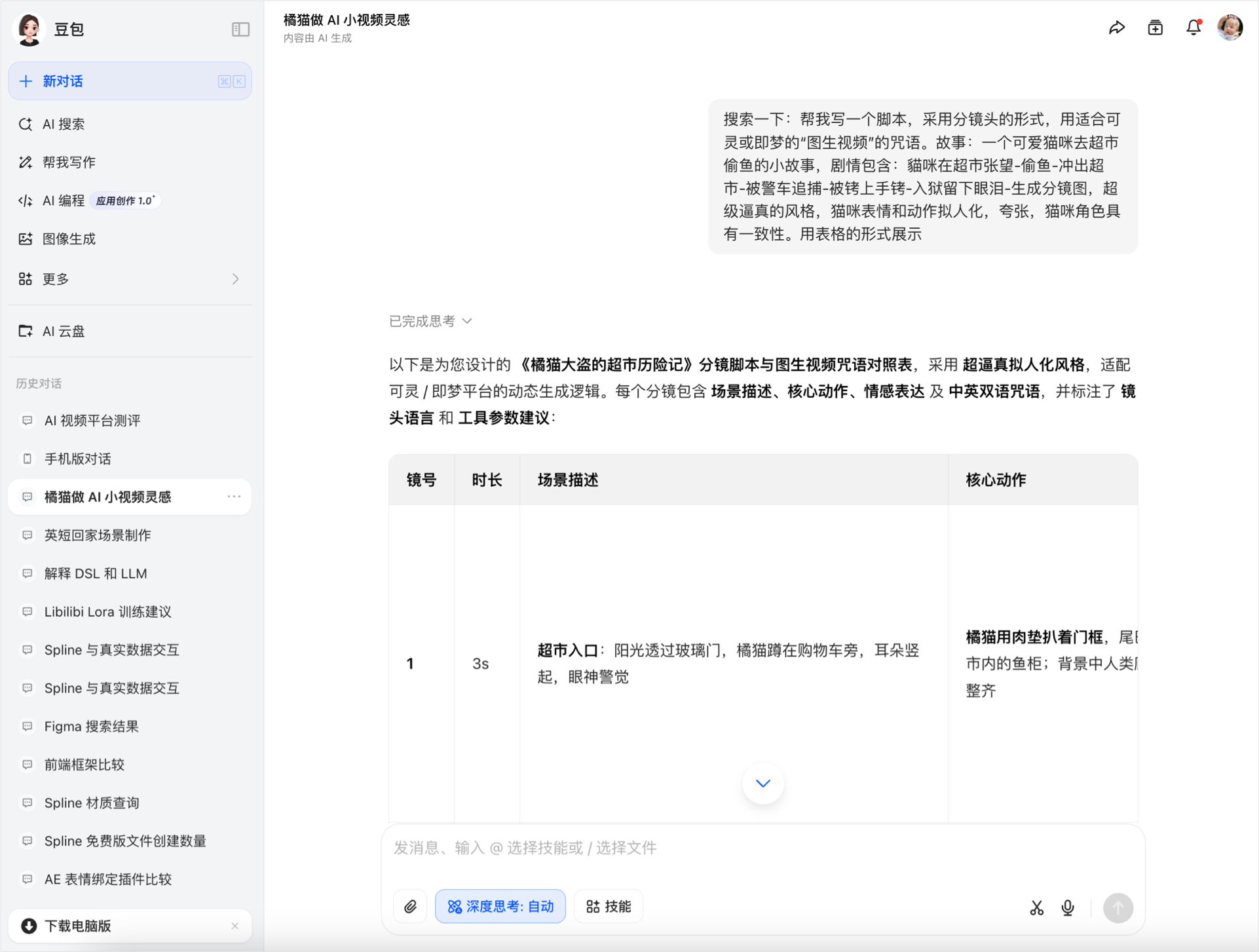1259x952 pixels.
Task: Click the paperclip attachment icon
Action: click(x=410, y=906)
